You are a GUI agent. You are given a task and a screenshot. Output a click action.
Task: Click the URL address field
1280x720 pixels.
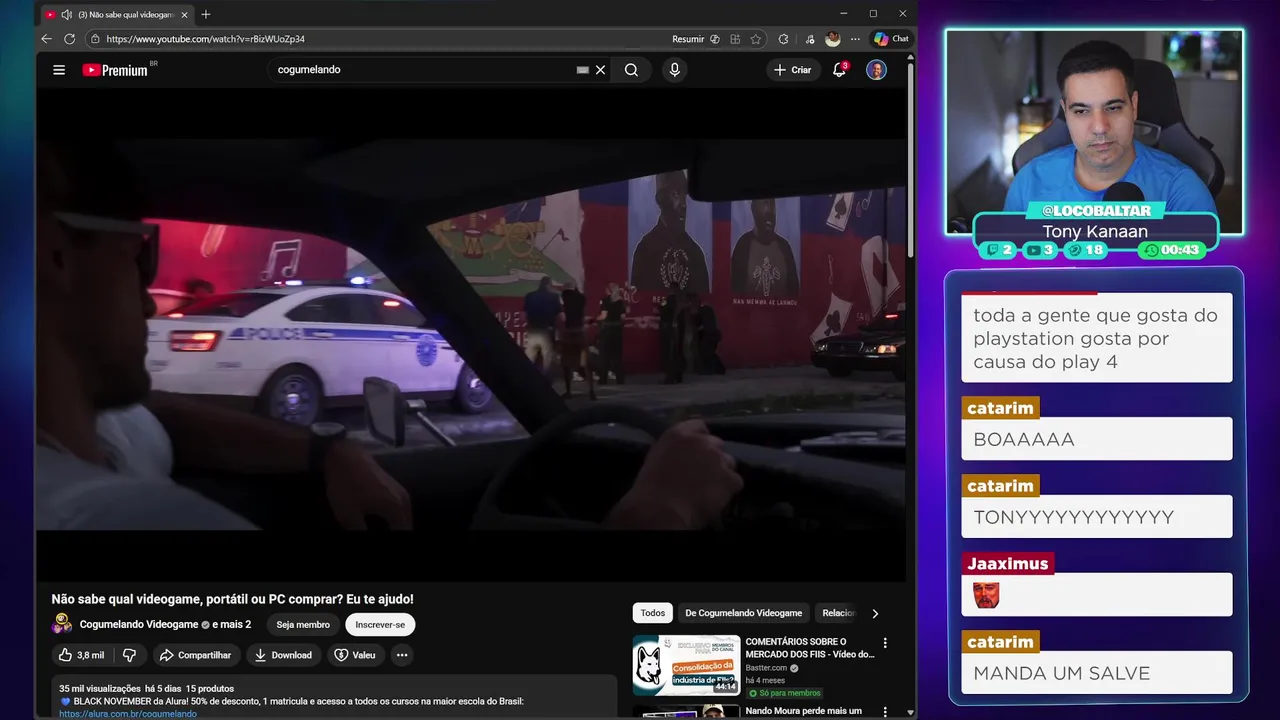click(x=385, y=39)
